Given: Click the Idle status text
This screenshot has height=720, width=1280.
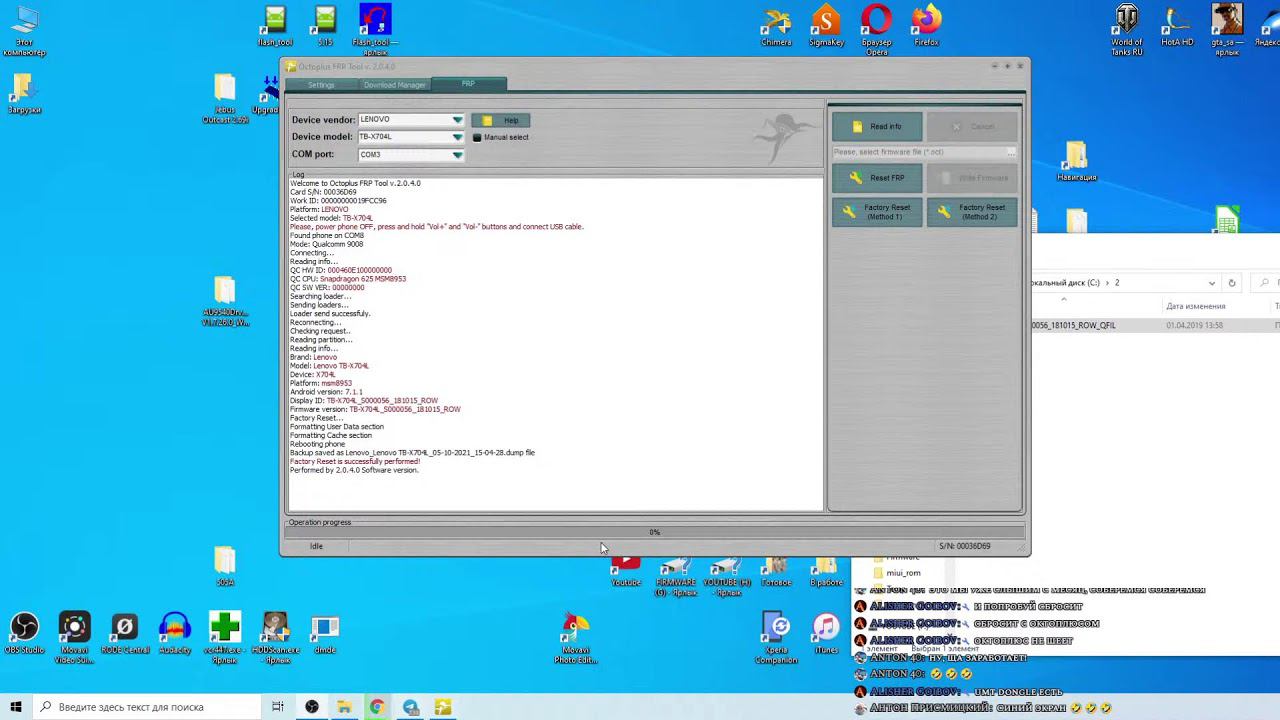Looking at the screenshot, I should point(316,546).
